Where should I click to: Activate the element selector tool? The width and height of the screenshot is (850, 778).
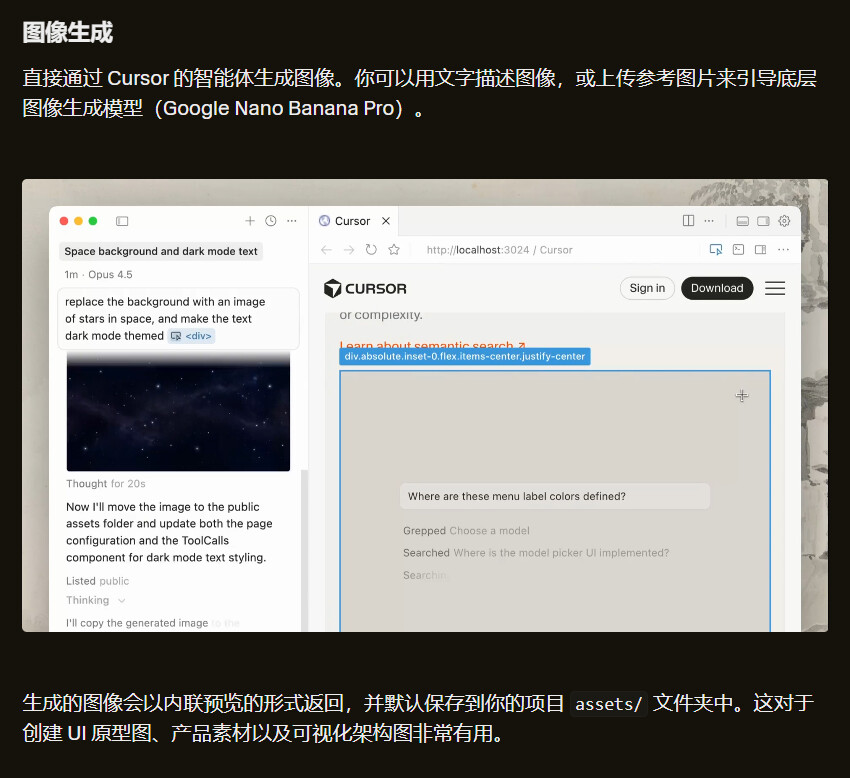point(716,249)
